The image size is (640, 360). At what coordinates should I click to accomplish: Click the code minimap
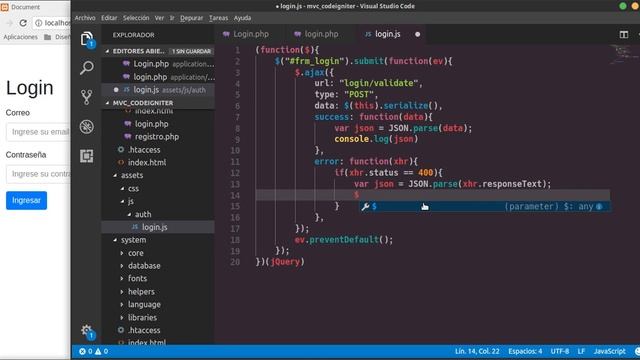(623, 55)
